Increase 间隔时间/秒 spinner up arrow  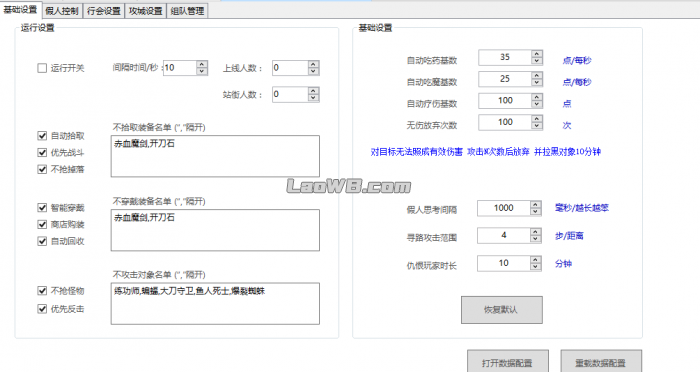pyautogui.click(x=202, y=64)
